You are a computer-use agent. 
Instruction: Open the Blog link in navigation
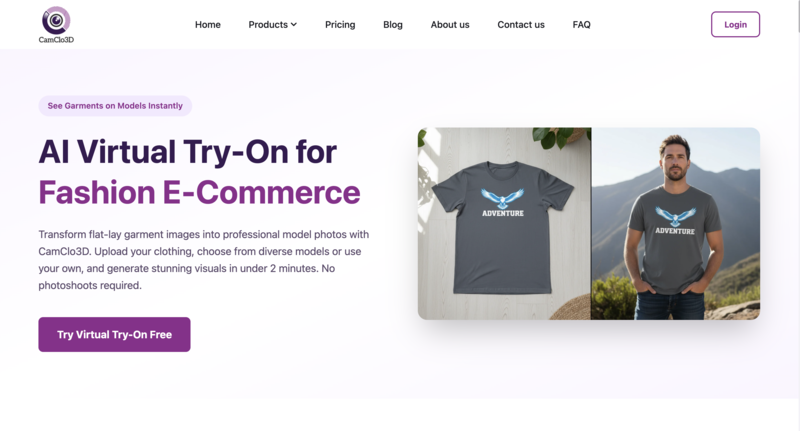(393, 24)
